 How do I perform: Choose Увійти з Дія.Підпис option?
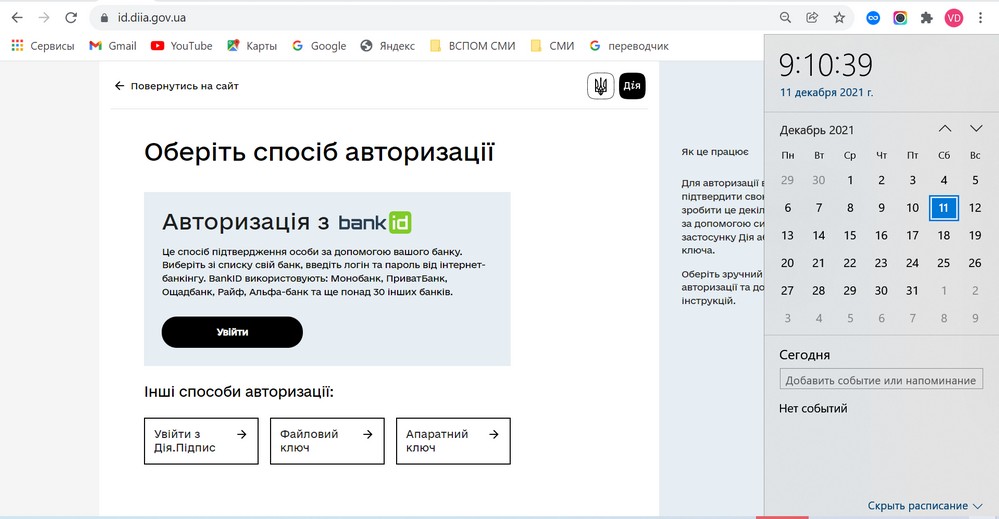tap(201, 441)
